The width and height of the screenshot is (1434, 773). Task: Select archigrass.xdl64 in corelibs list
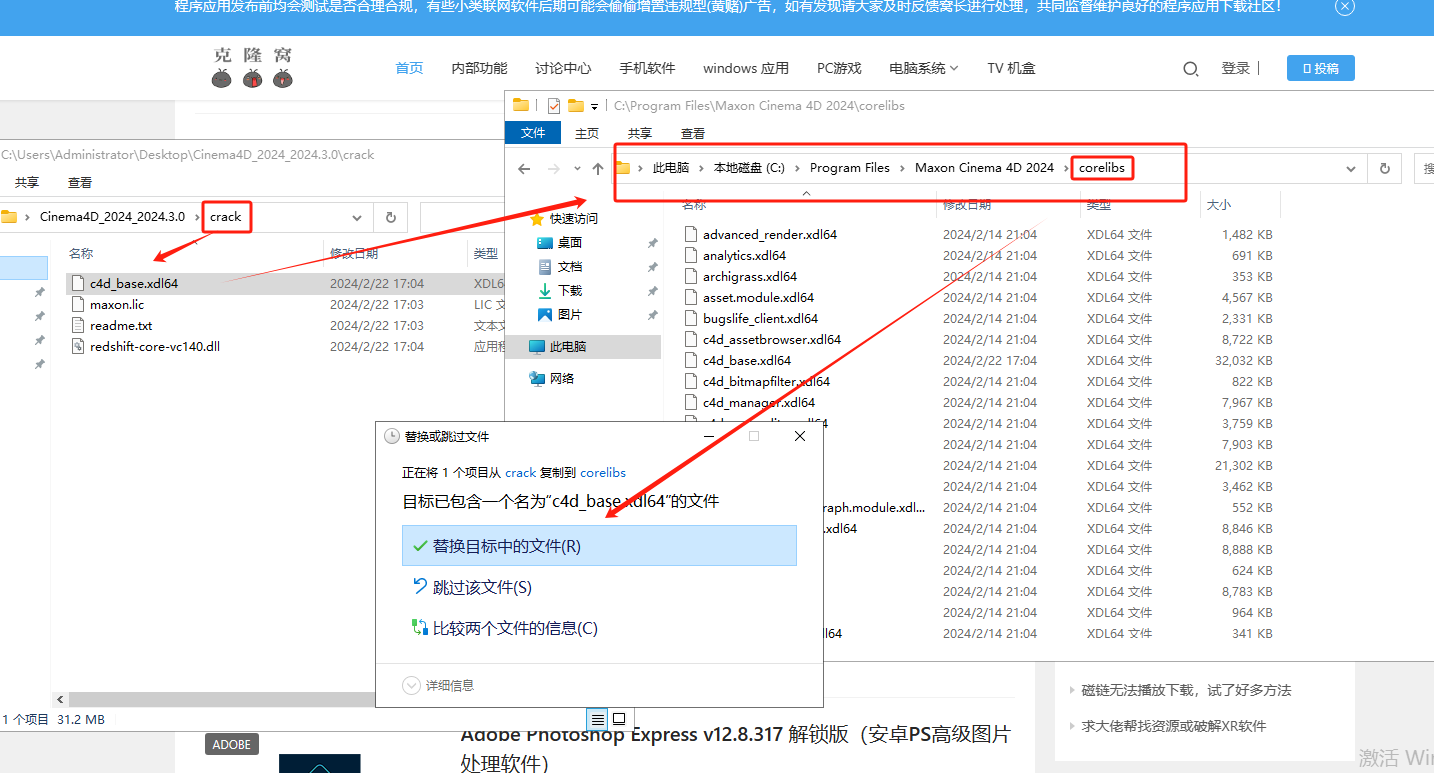point(750,276)
